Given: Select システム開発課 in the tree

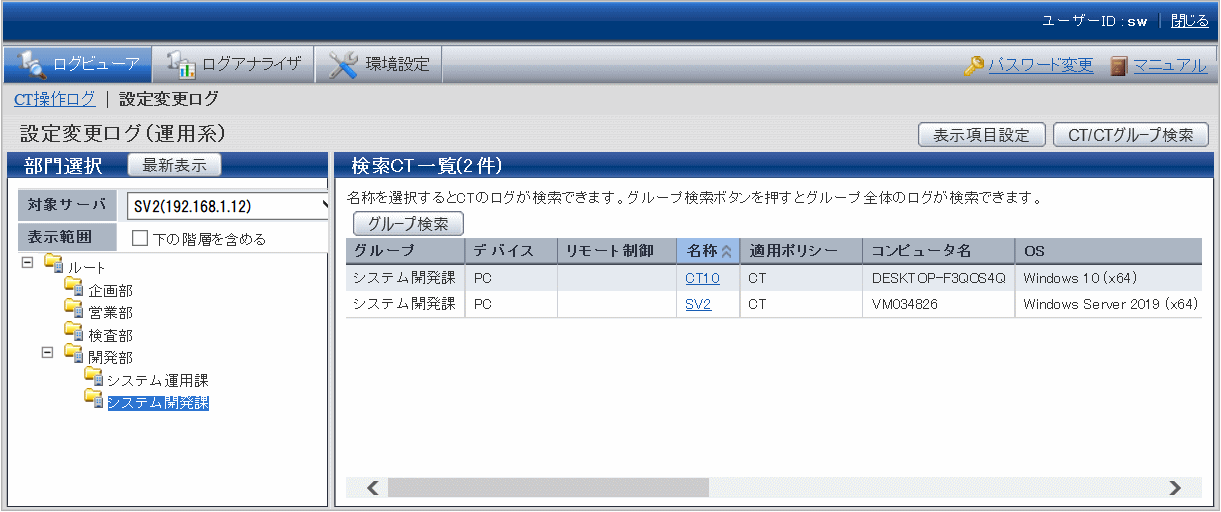Looking at the screenshot, I should [158, 403].
